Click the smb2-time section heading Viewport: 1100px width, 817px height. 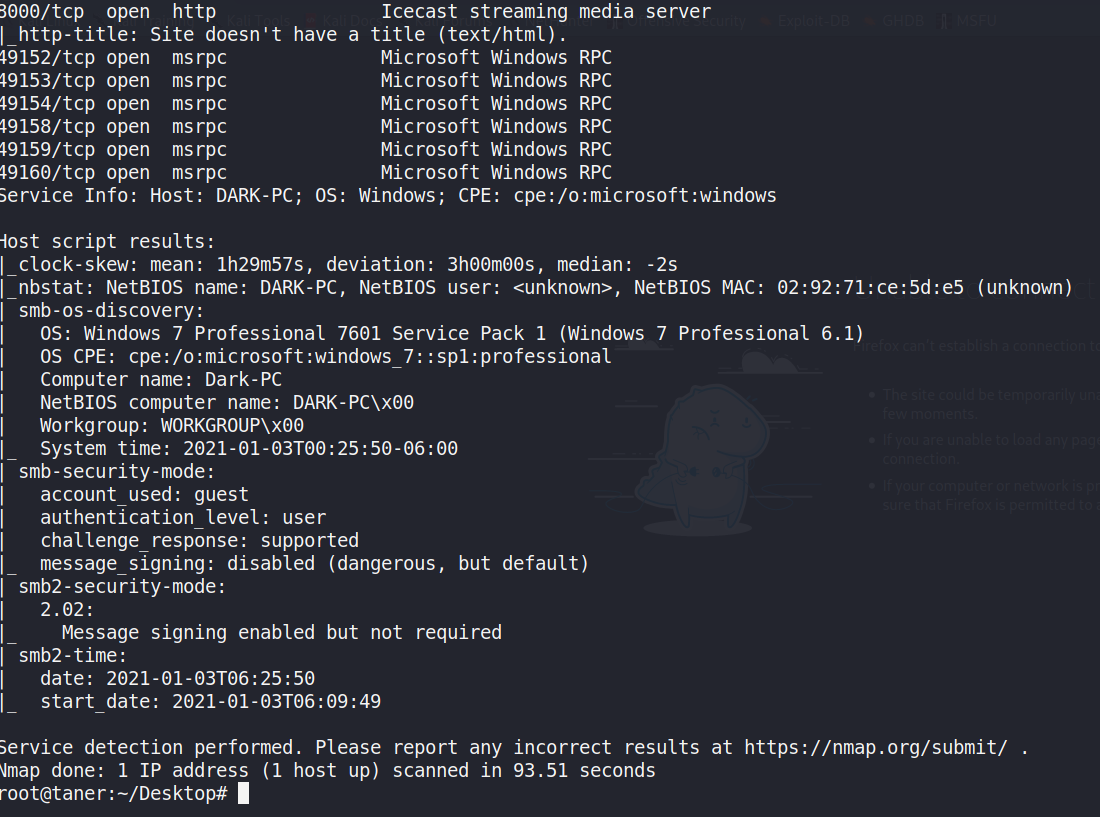(x=72, y=656)
